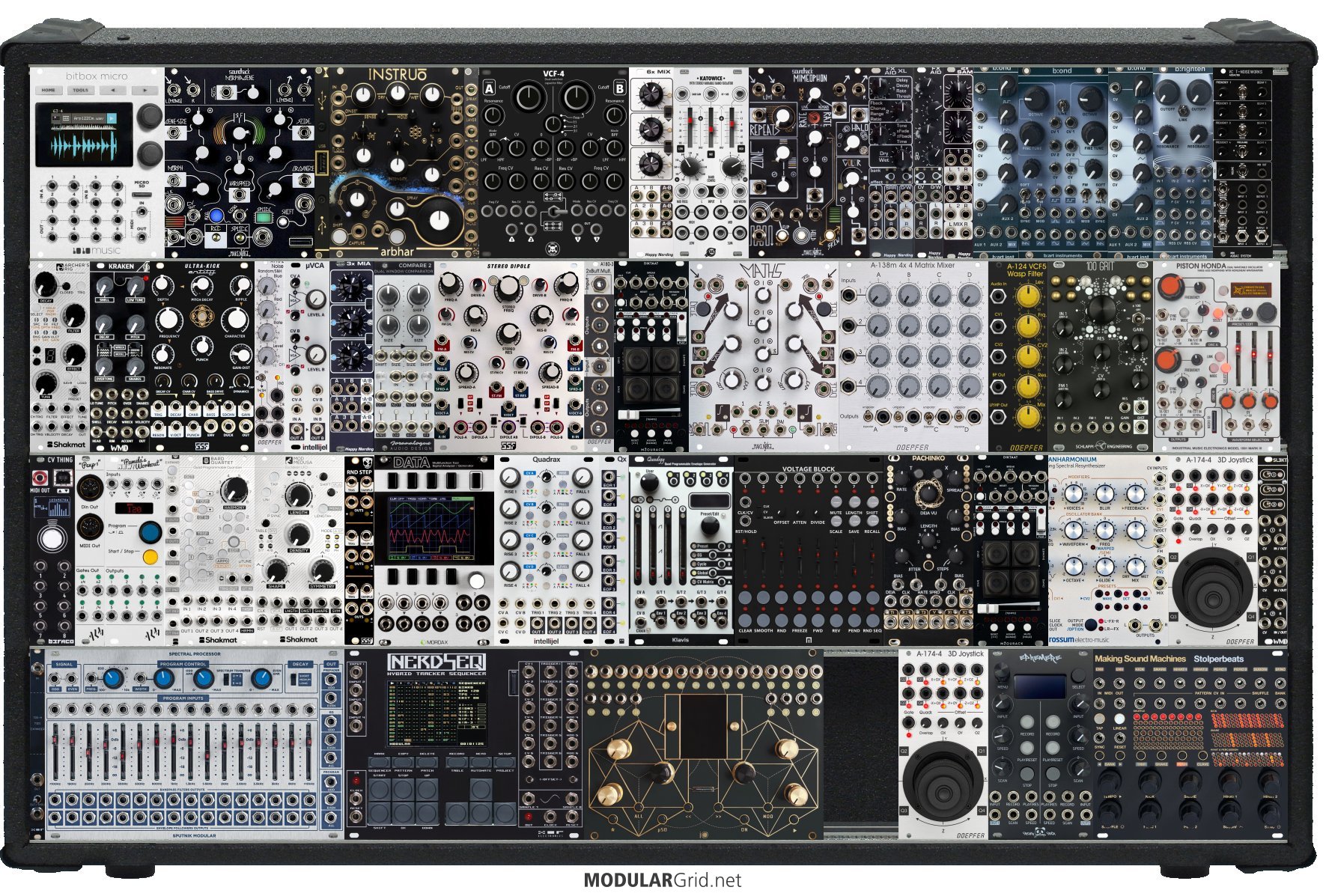Select the Pachinko module
Screen dimensions: 1326x896
[928, 551]
